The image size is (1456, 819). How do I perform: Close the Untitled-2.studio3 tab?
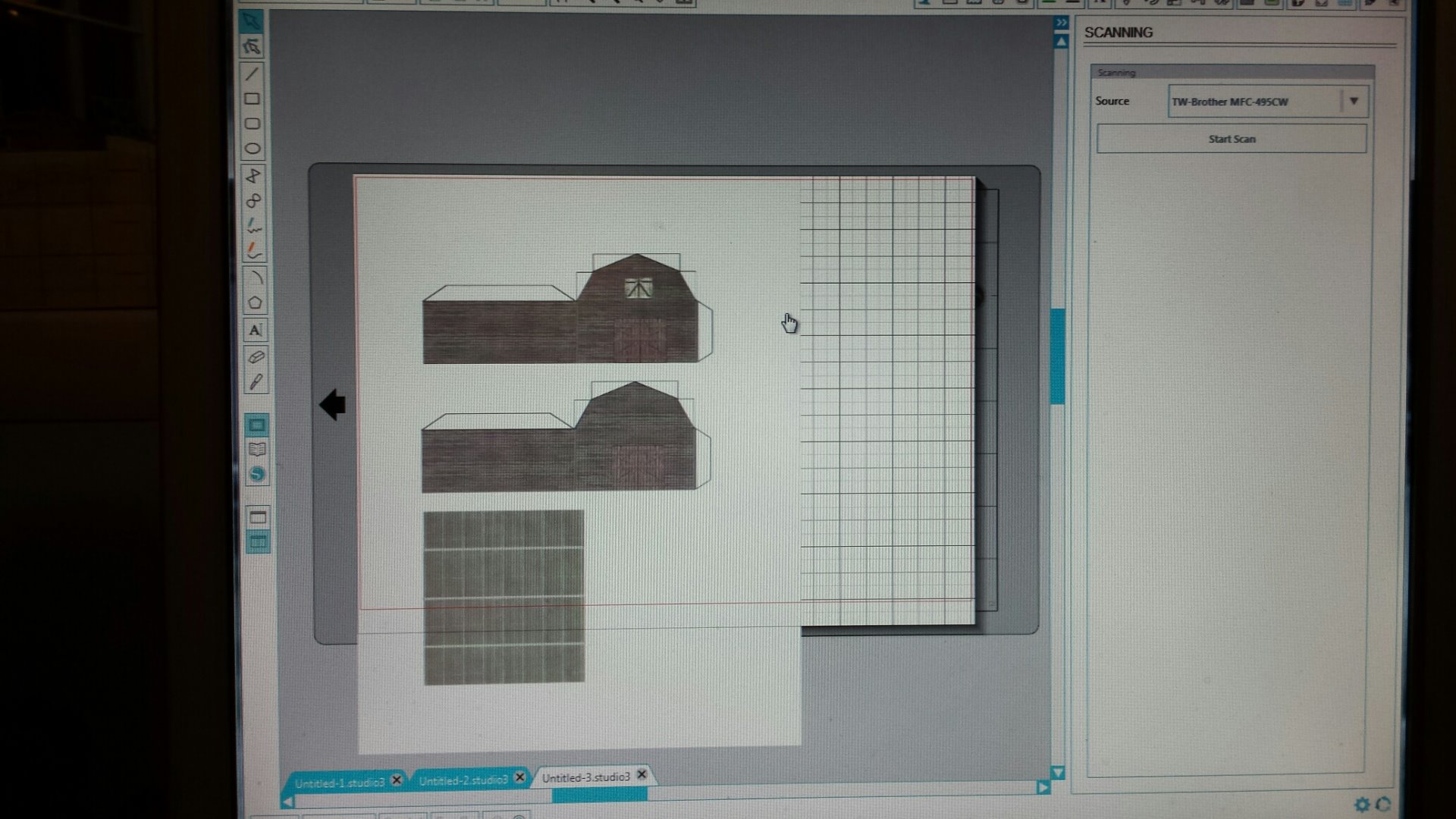tap(520, 777)
